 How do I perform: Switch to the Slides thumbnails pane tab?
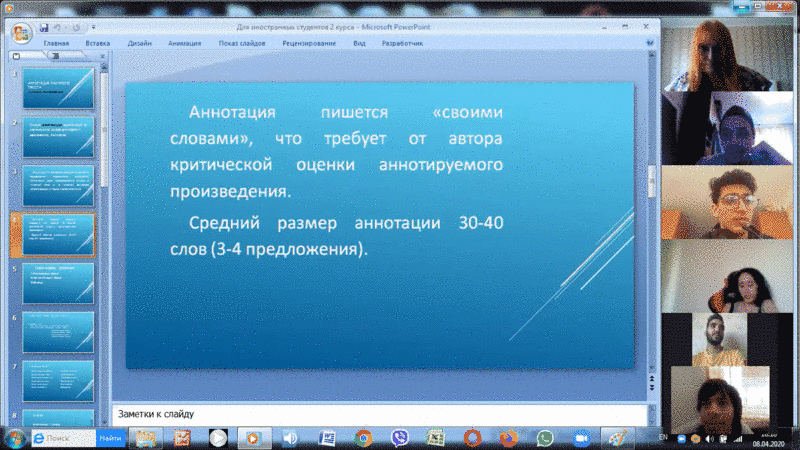tap(22, 57)
